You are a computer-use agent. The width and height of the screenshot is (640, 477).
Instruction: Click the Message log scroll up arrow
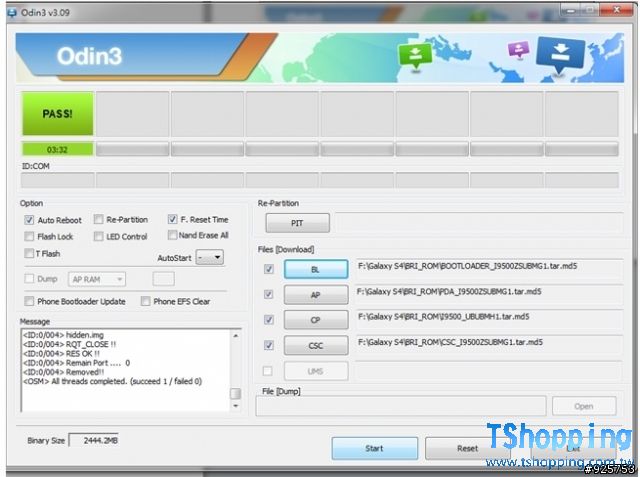pyautogui.click(x=236, y=335)
